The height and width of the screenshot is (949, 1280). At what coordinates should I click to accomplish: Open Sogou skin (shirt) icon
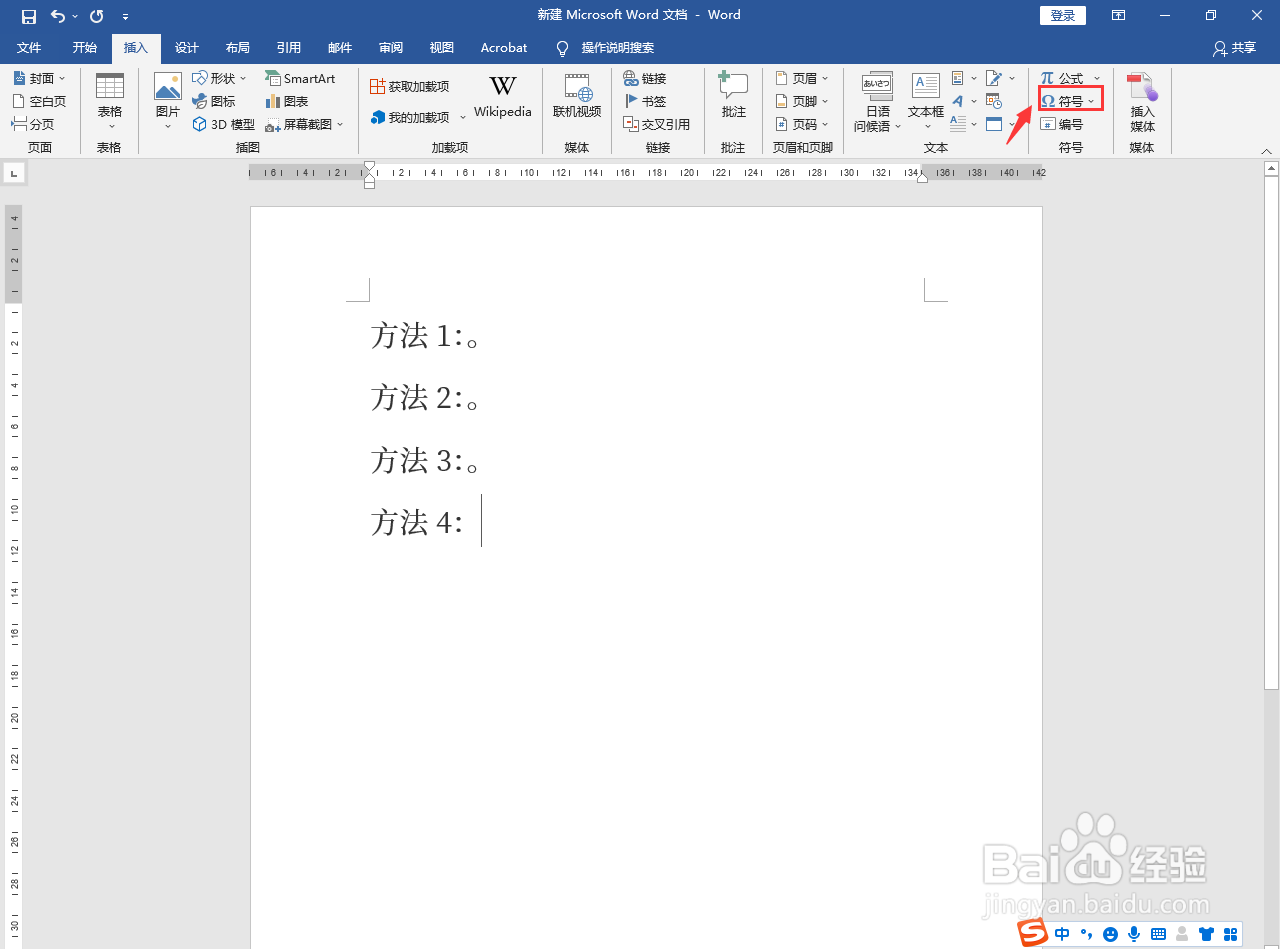[1205, 934]
